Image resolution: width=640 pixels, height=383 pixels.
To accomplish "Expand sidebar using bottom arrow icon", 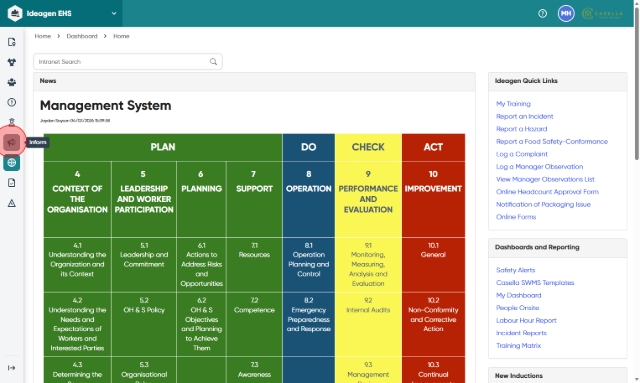I will click(x=11, y=368).
